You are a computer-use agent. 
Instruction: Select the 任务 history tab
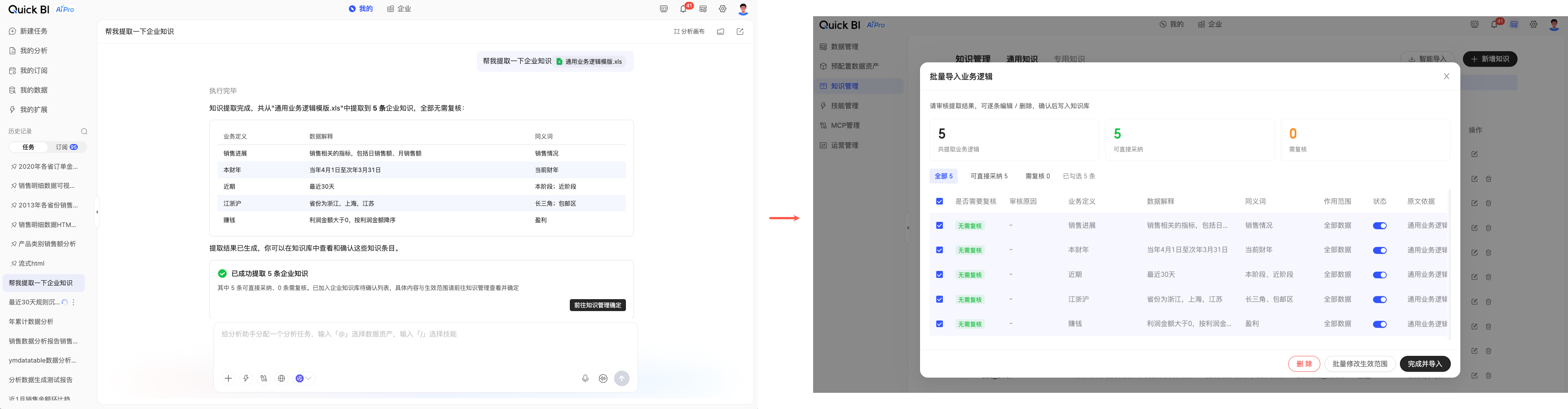(29, 147)
